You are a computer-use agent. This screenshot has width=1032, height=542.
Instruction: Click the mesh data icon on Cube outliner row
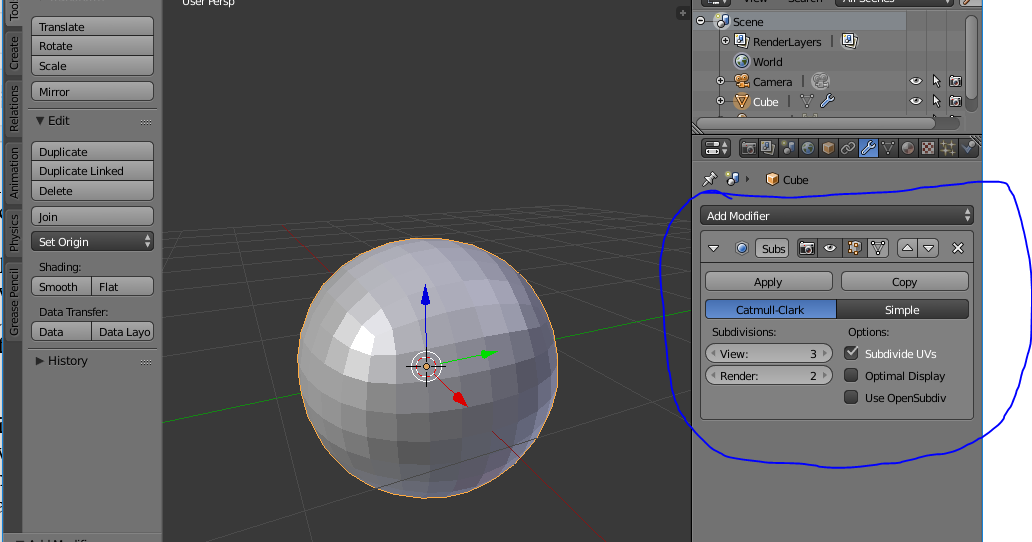pyautogui.click(x=807, y=101)
